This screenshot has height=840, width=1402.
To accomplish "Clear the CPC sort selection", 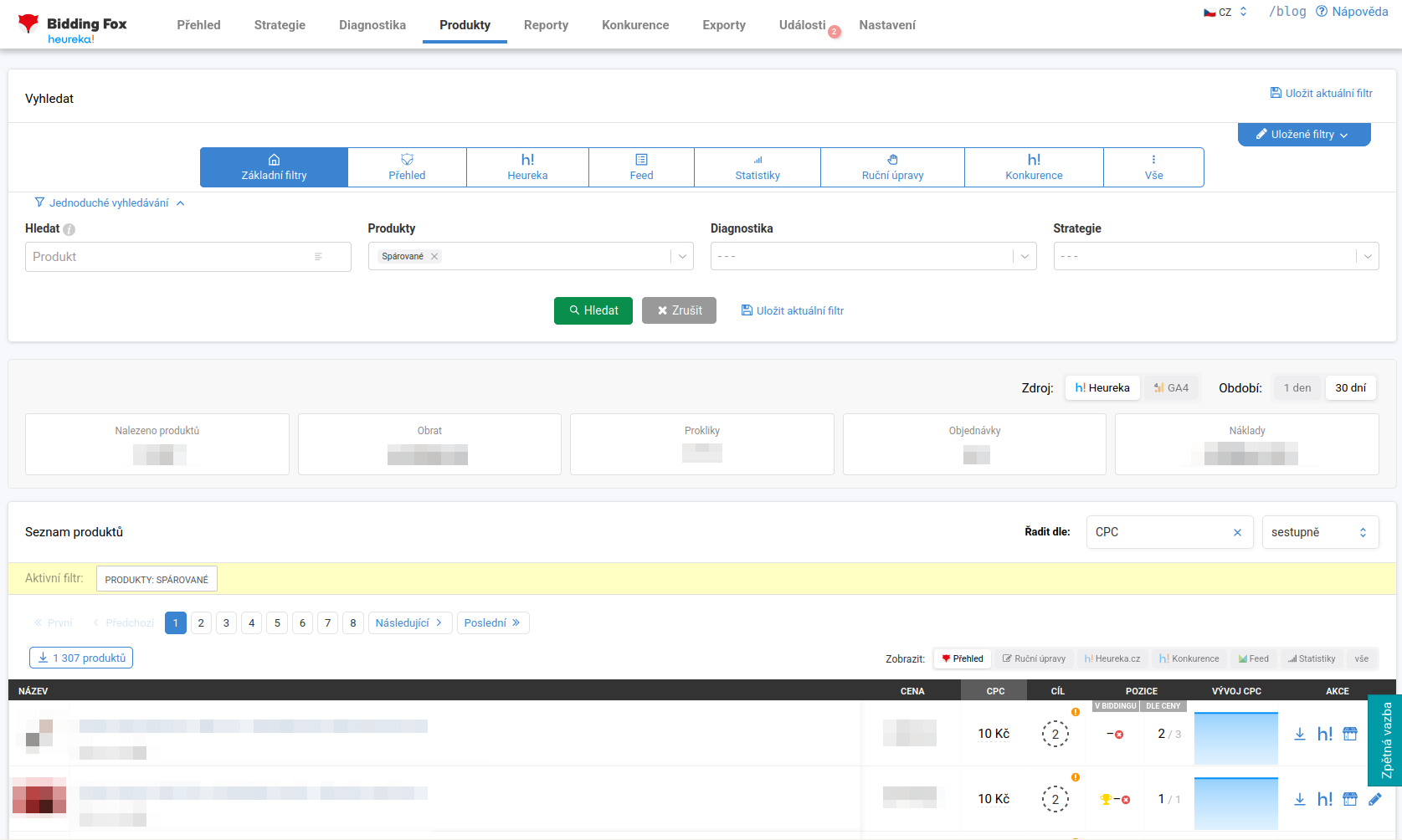I will click(x=1237, y=532).
